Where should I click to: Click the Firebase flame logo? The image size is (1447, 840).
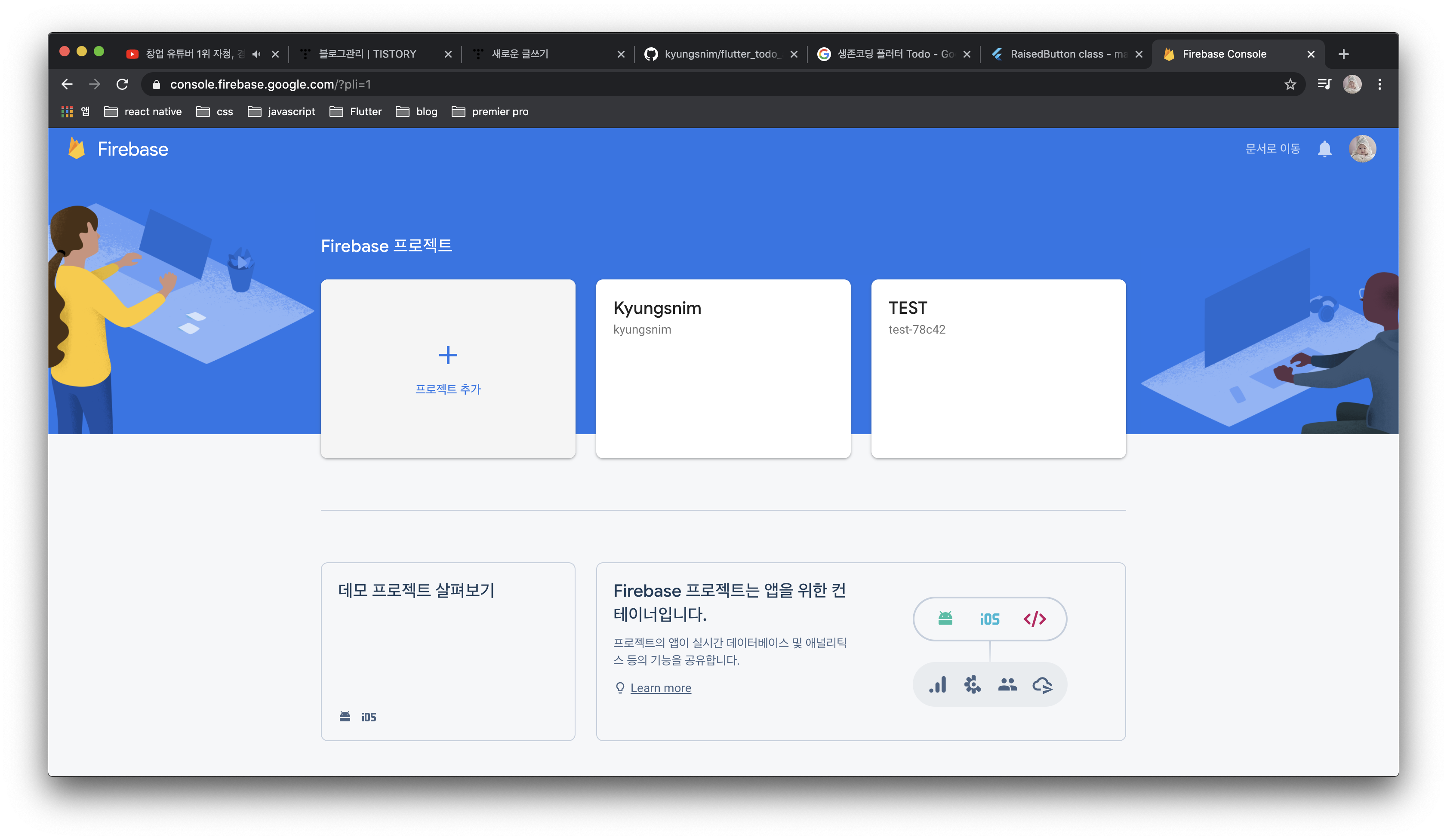(77, 149)
